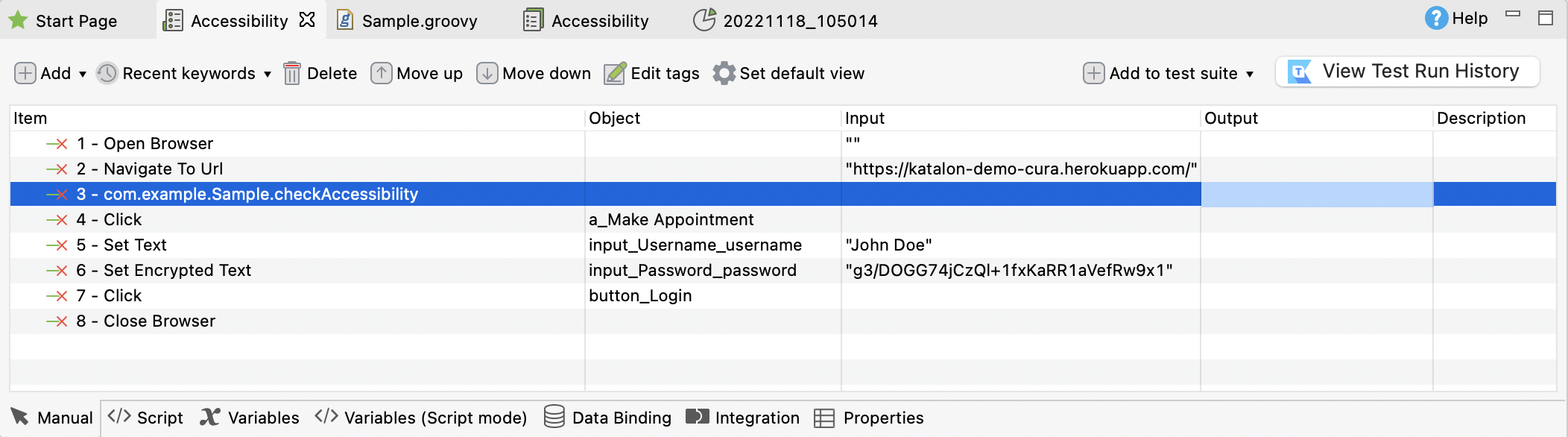Click the Variables panel icon

coord(209,418)
